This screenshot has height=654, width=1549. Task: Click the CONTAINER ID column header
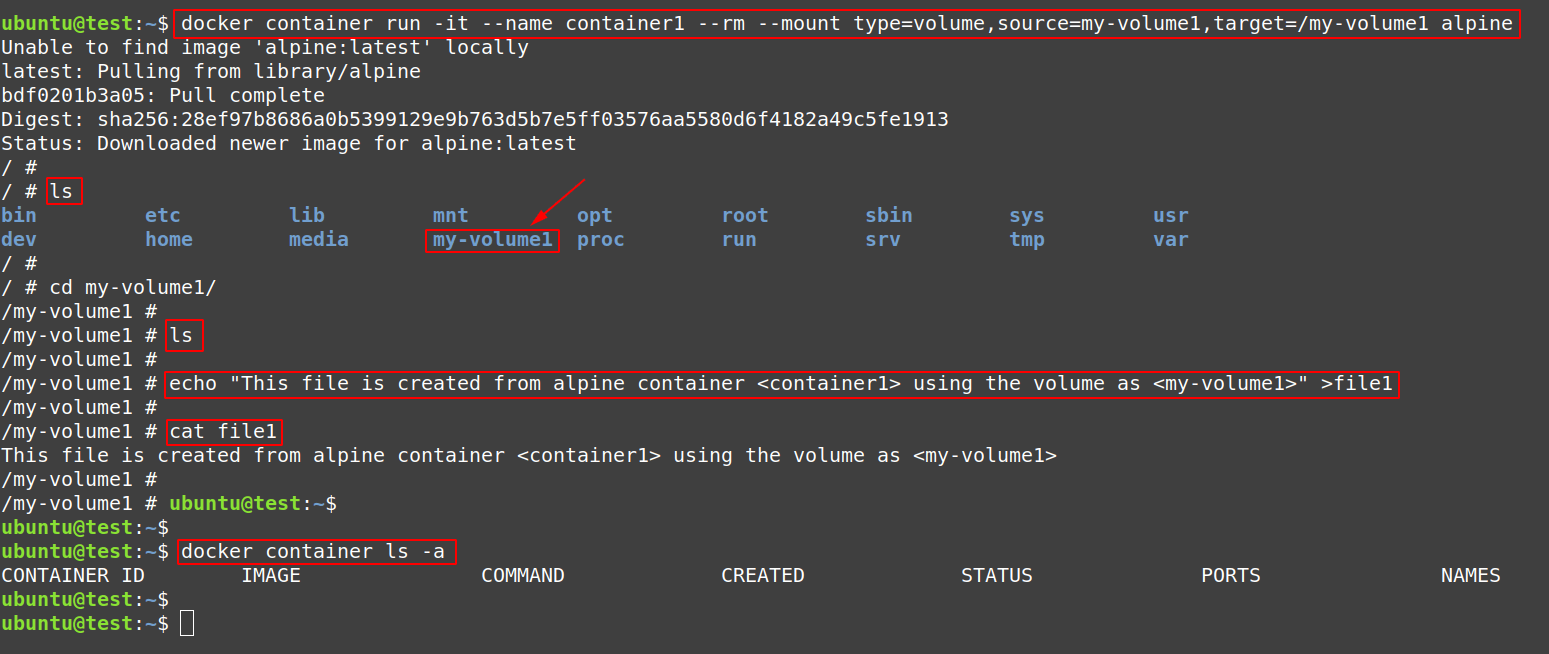(x=73, y=576)
